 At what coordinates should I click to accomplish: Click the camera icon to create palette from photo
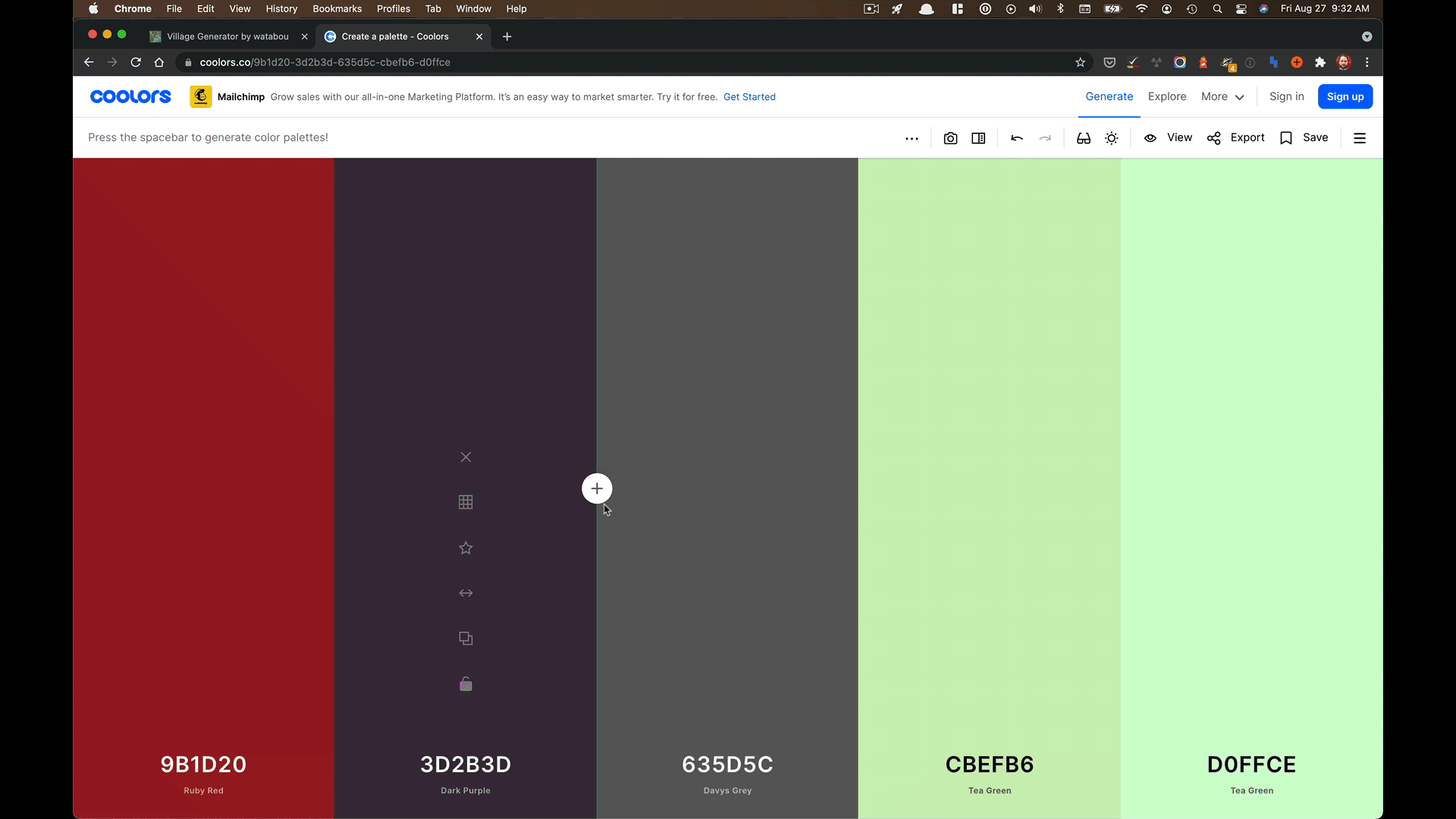950,138
